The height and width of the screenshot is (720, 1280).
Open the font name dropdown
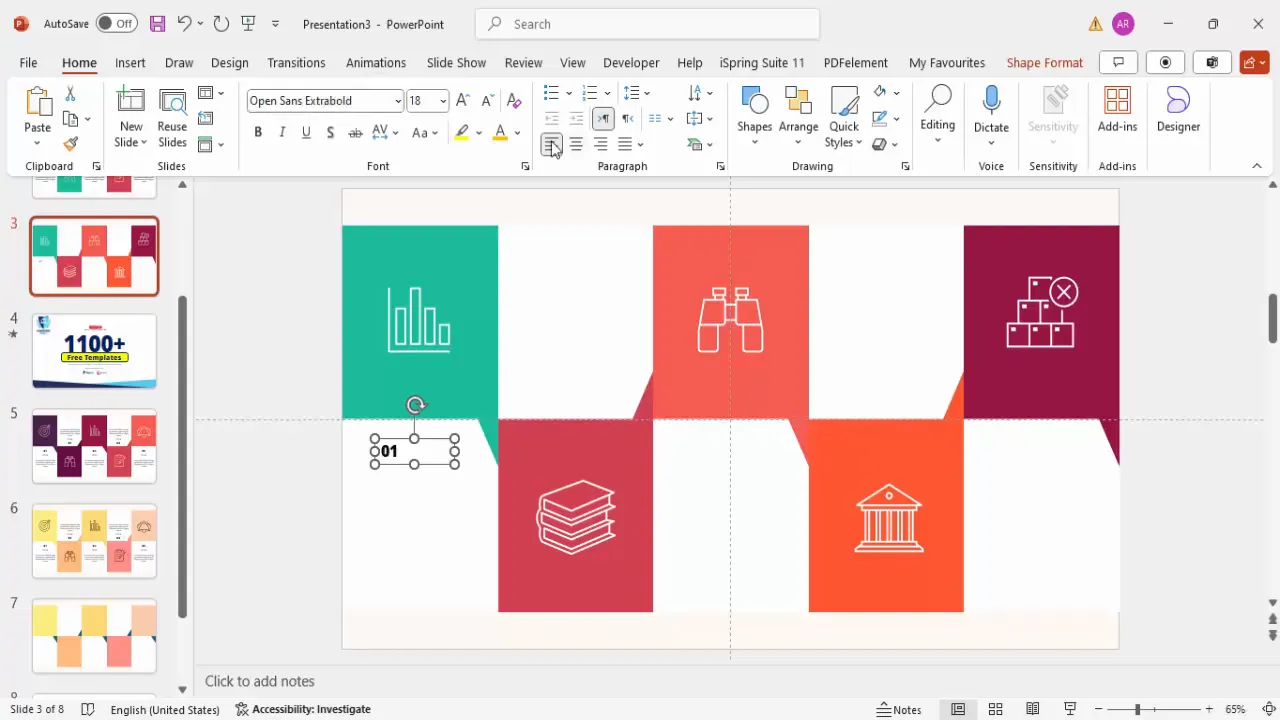click(398, 101)
